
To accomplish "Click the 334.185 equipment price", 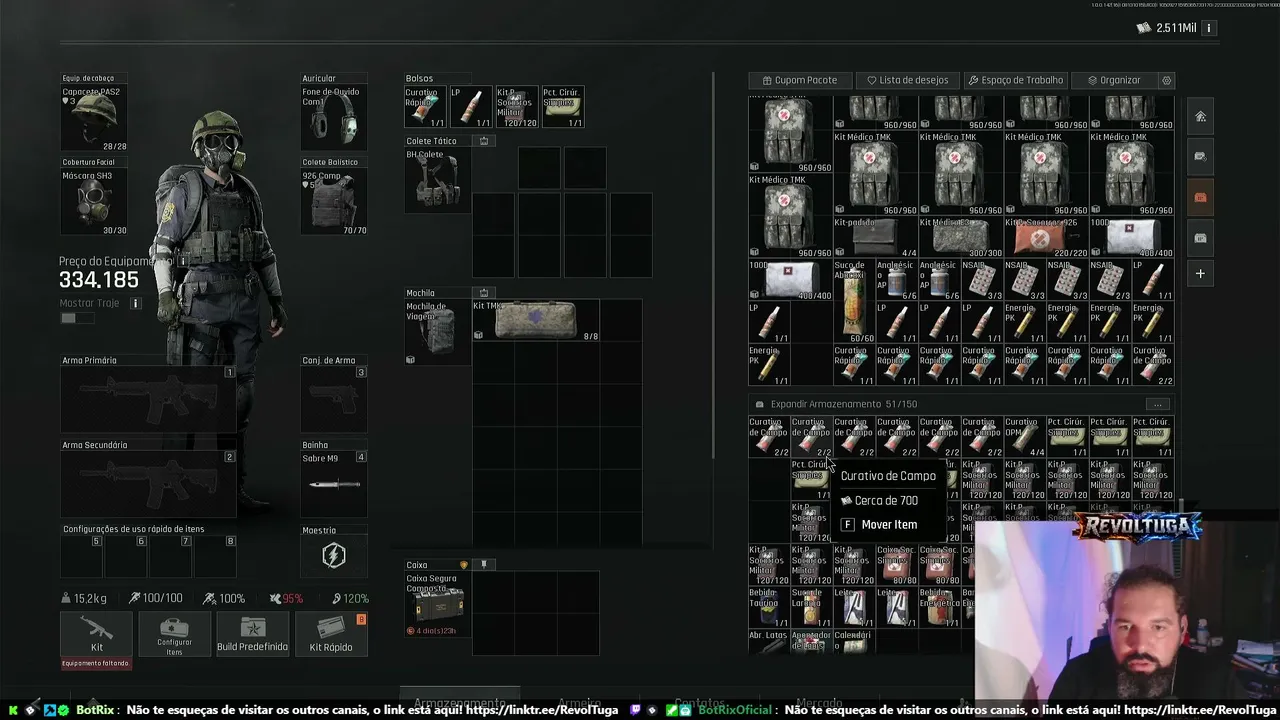I will point(99,281).
